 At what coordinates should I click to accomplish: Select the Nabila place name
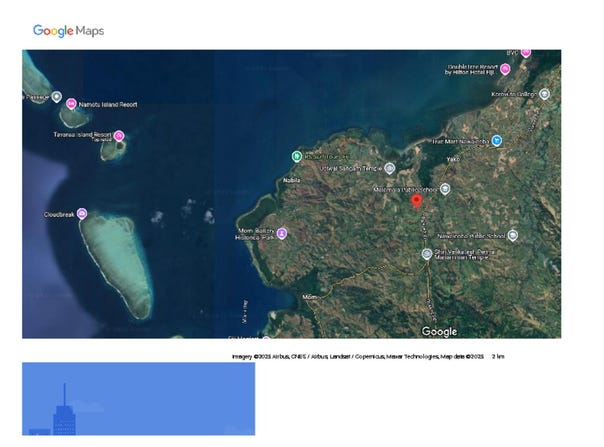click(292, 180)
